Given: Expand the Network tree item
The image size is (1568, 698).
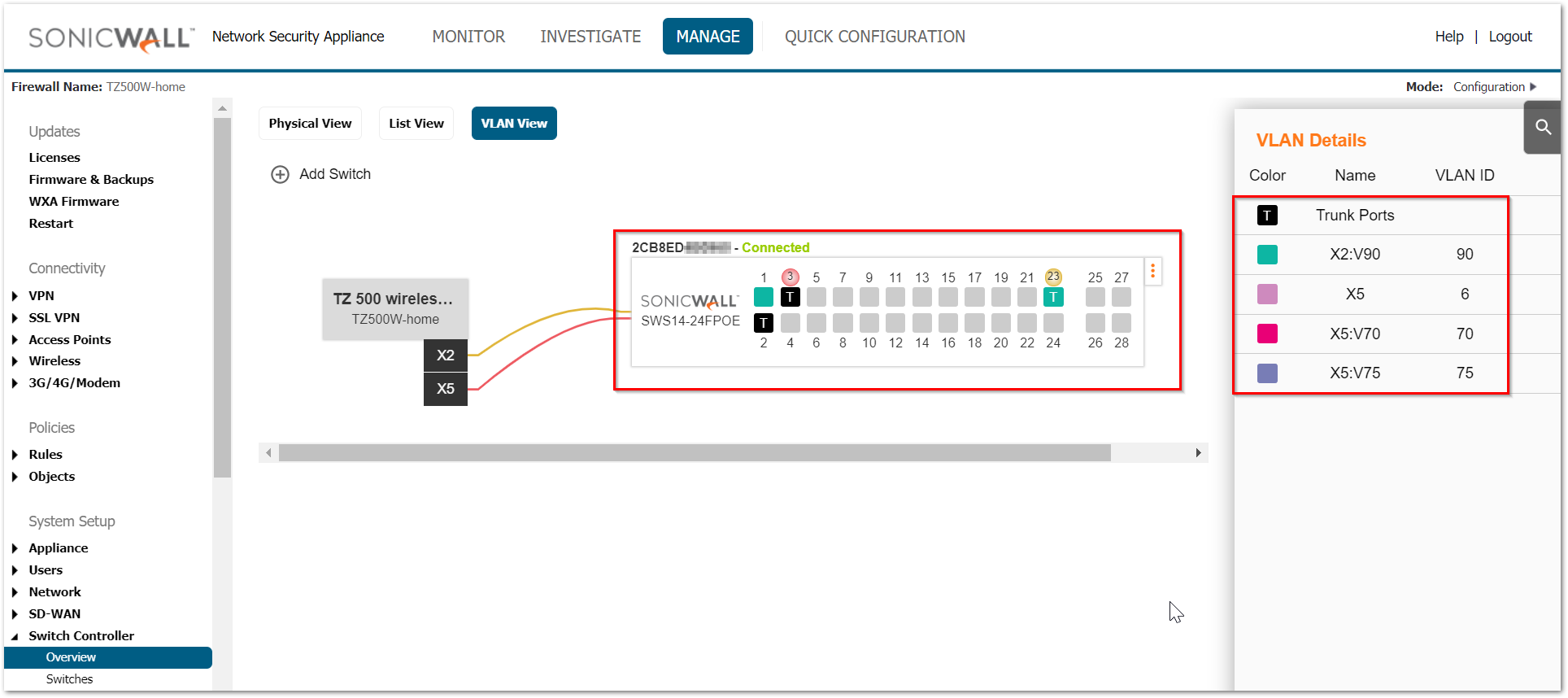Looking at the screenshot, I should 15,592.
